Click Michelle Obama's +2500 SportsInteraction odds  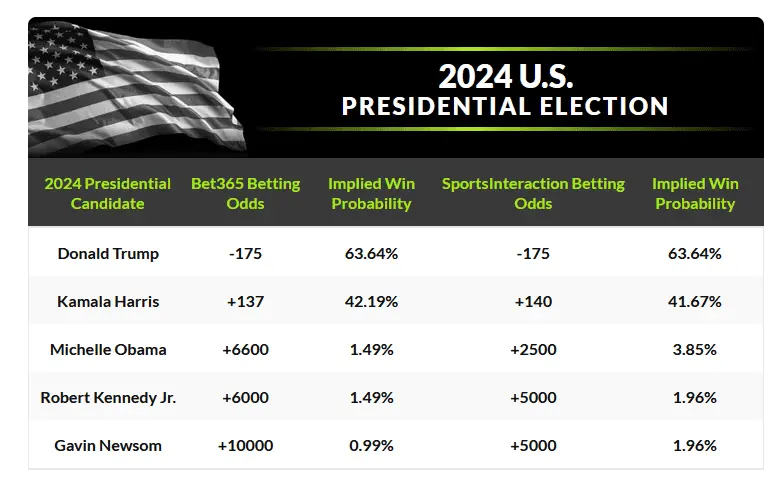point(533,349)
